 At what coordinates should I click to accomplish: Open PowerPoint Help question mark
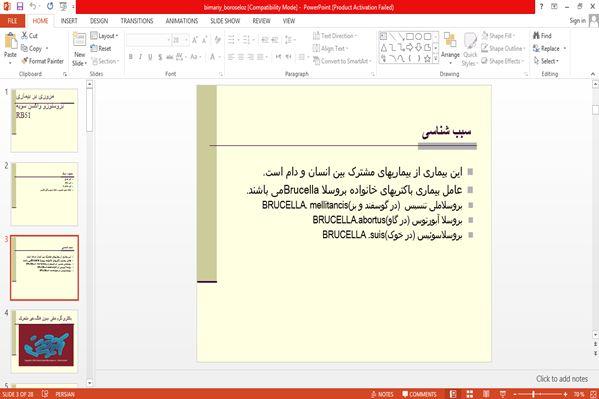tap(541, 6)
